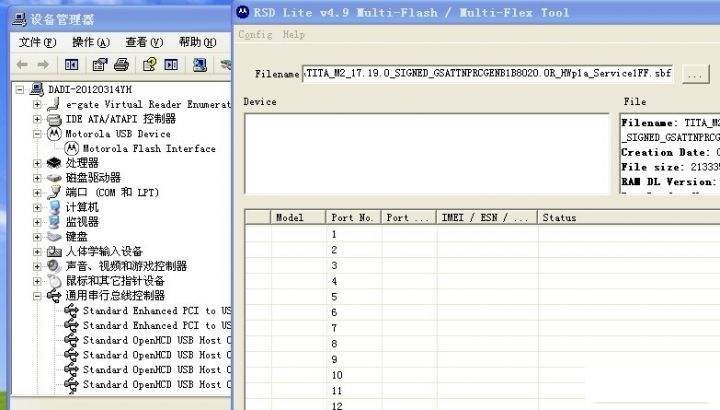720x410 pixels.
Task: Click the Help toolbar icon with question mark
Action: pos(149,65)
